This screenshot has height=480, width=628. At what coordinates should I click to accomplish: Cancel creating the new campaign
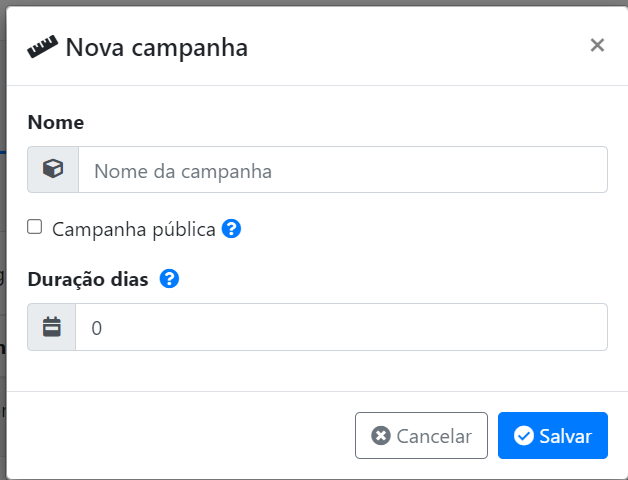tap(421, 436)
